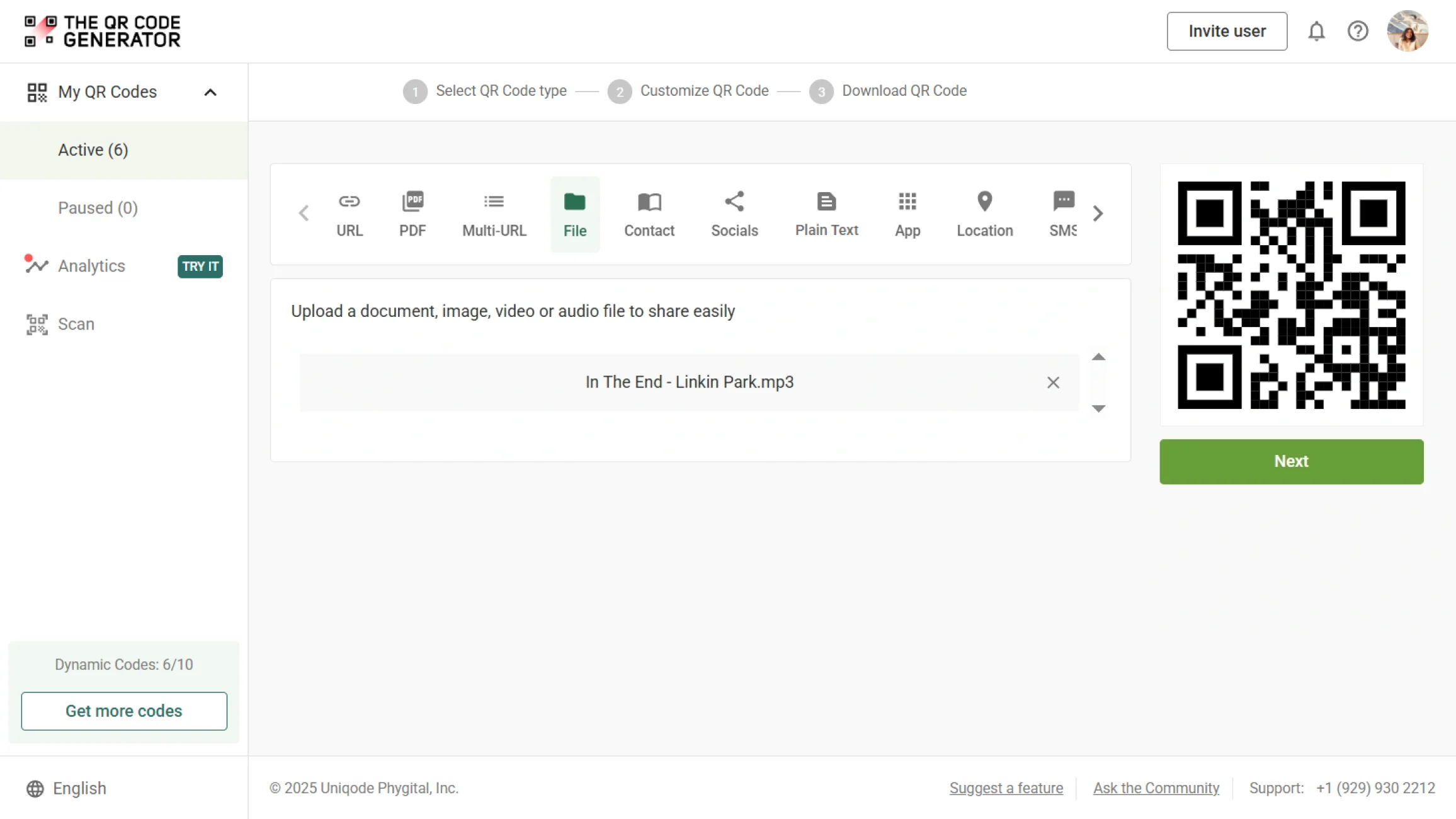Screen dimensions: 1456x819
Task: Click the Get more codes button
Action: tap(124, 711)
